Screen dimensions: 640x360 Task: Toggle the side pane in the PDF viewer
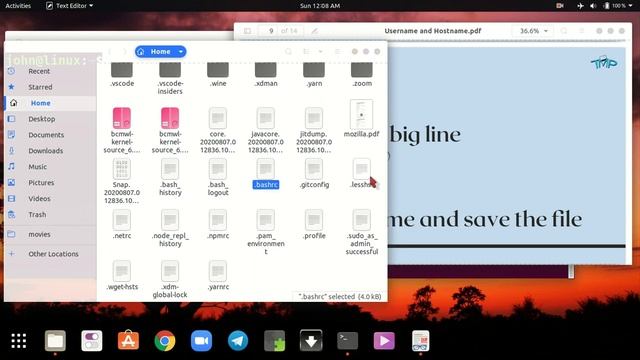247,31
